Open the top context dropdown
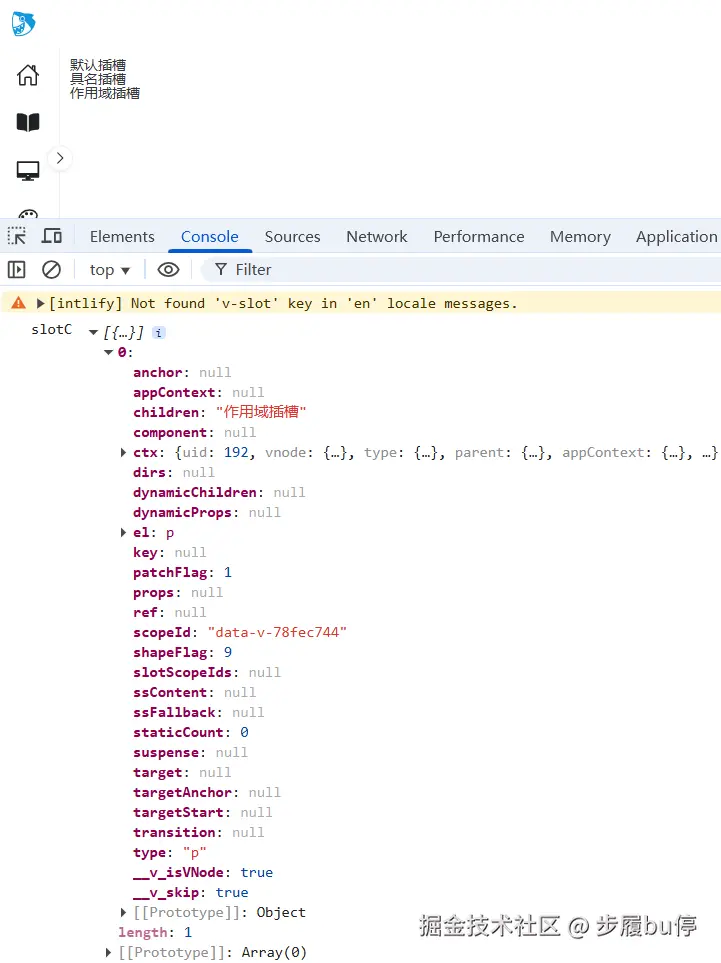The image size is (721, 963). click(x=109, y=270)
